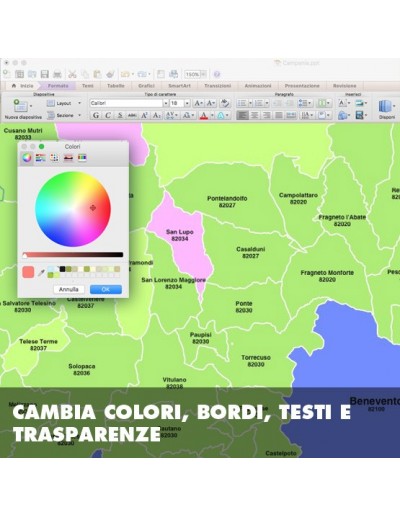Open the Transizioni ribbon tab
This screenshot has height=517, width=400.
point(217,86)
